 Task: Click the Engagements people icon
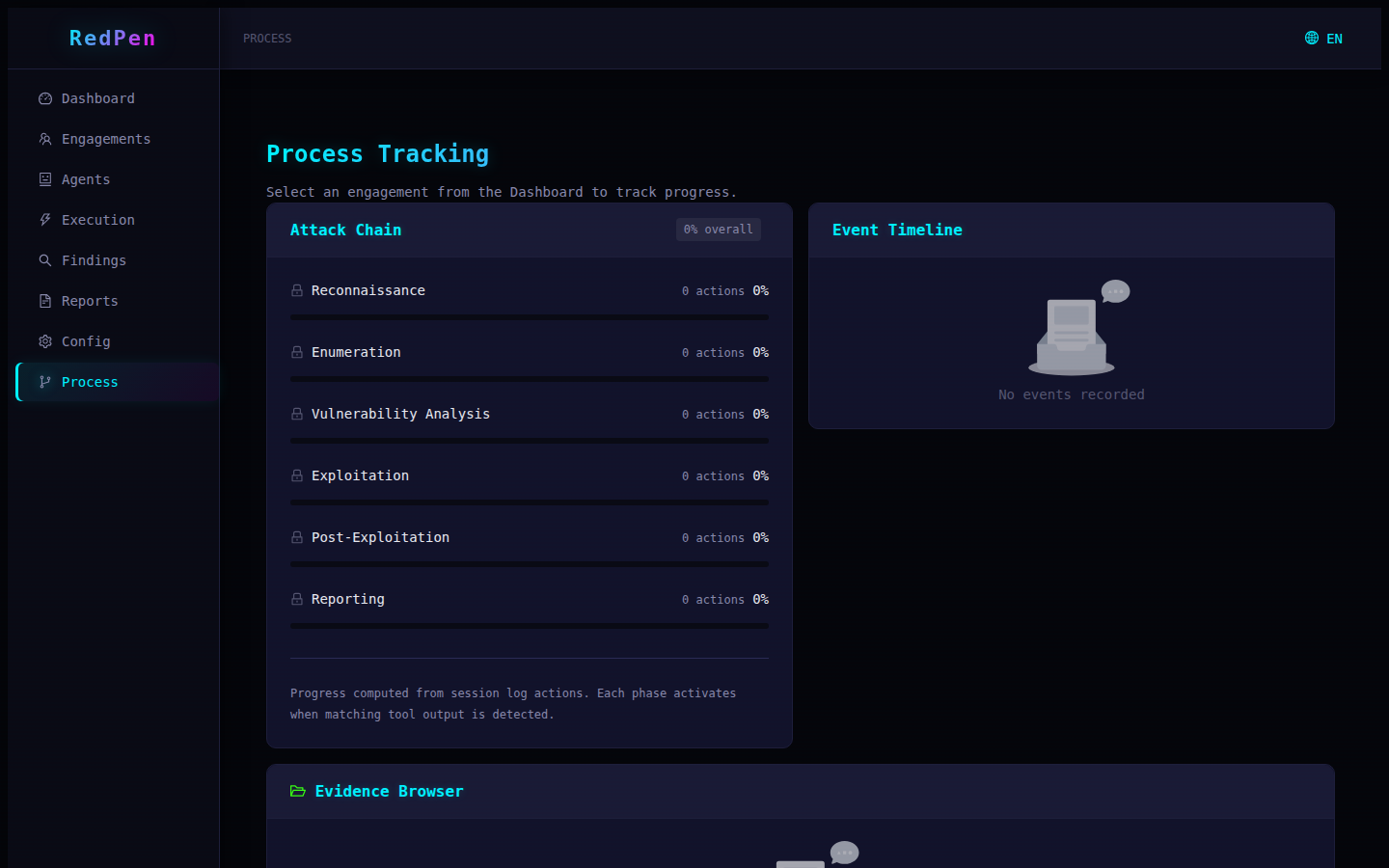click(45, 139)
